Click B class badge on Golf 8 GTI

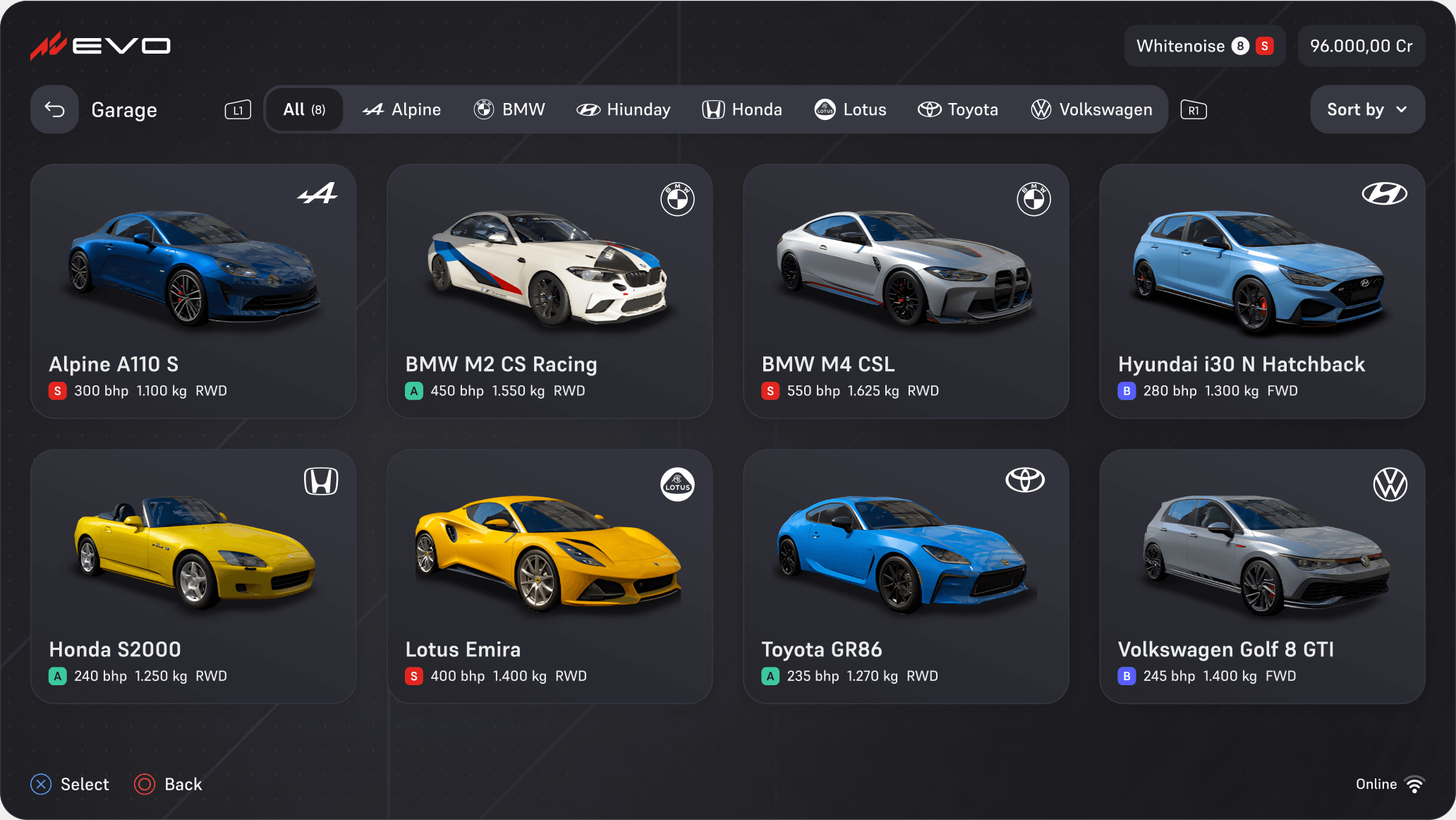tap(1127, 676)
